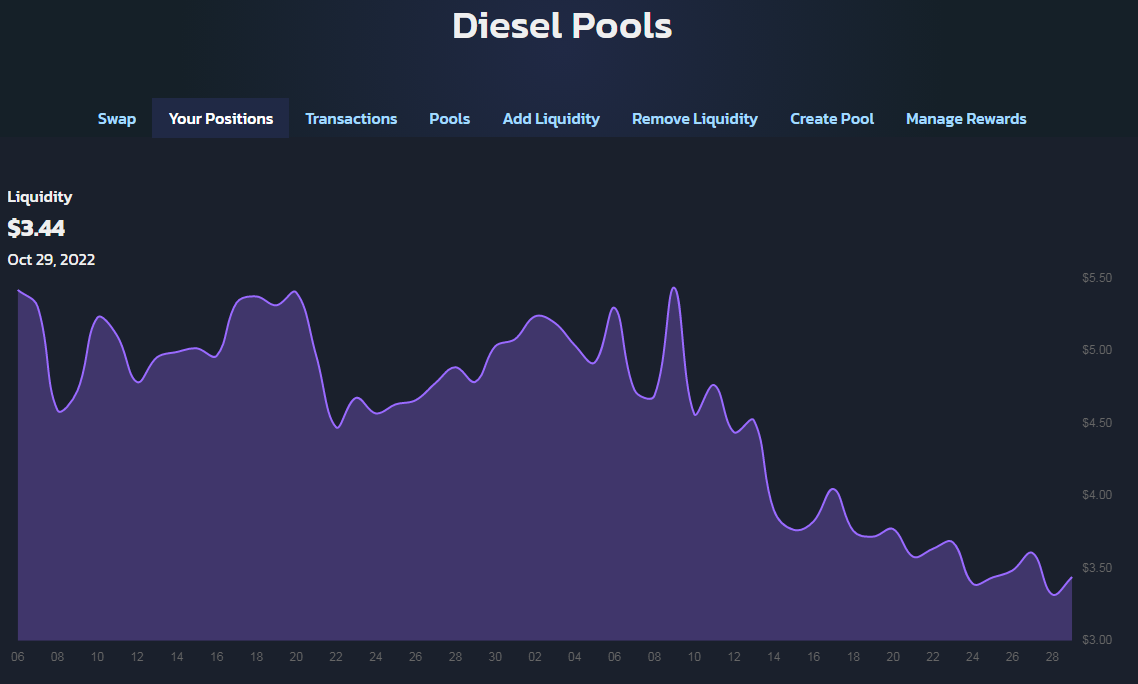Click the Oct 29, 2022 date

(51, 259)
